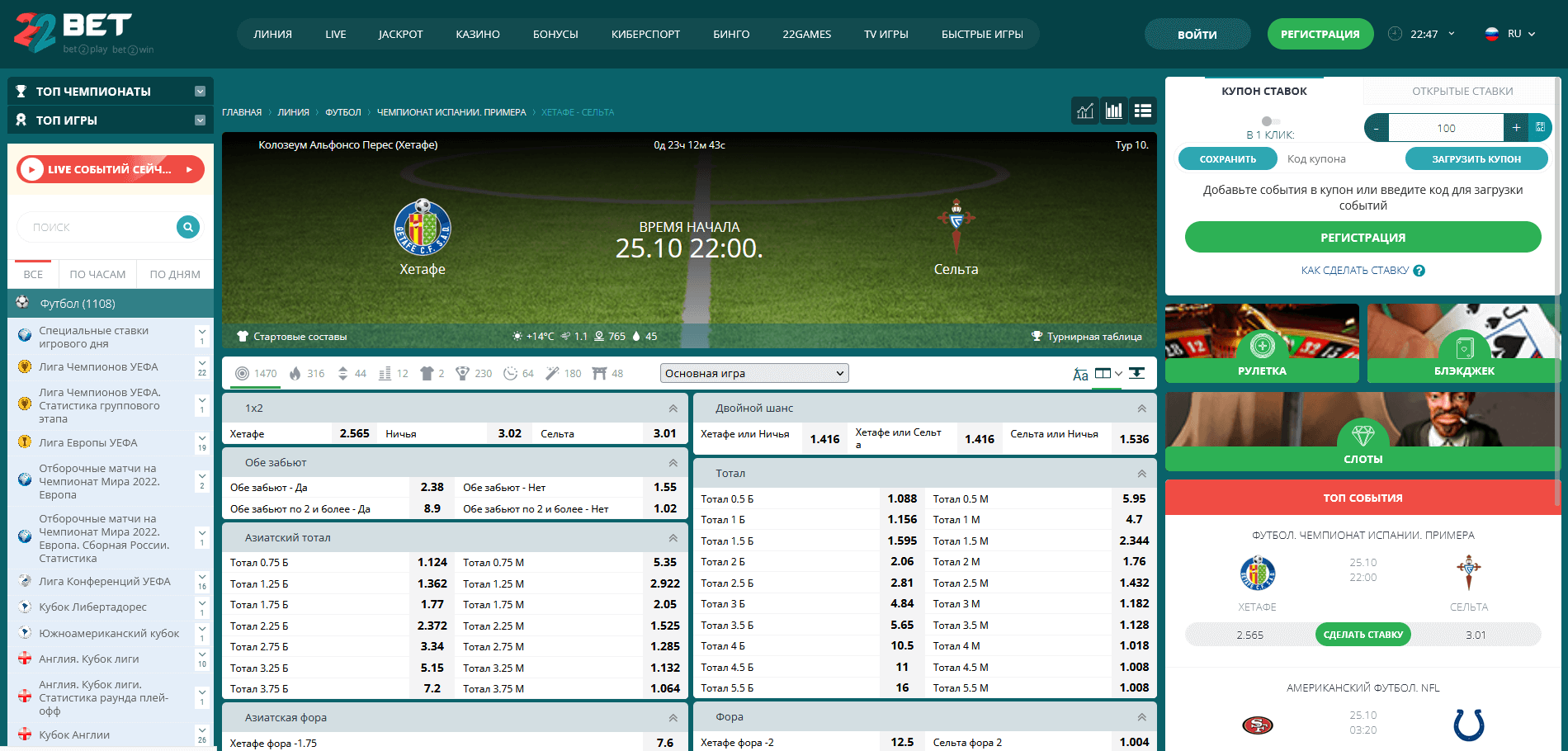Open the line chart statistics view icon
The width and height of the screenshot is (1568, 751).
point(1085,111)
